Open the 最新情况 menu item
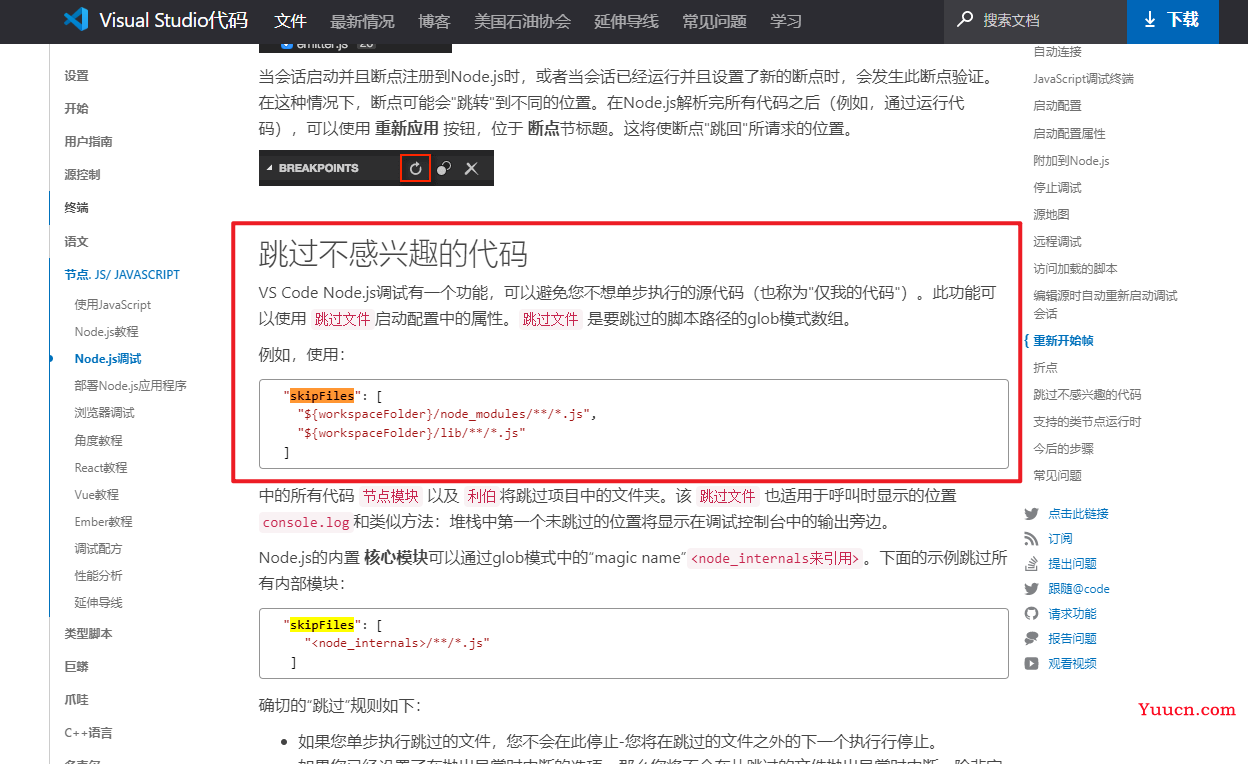Viewport: 1248px width, 764px height. click(362, 21)
